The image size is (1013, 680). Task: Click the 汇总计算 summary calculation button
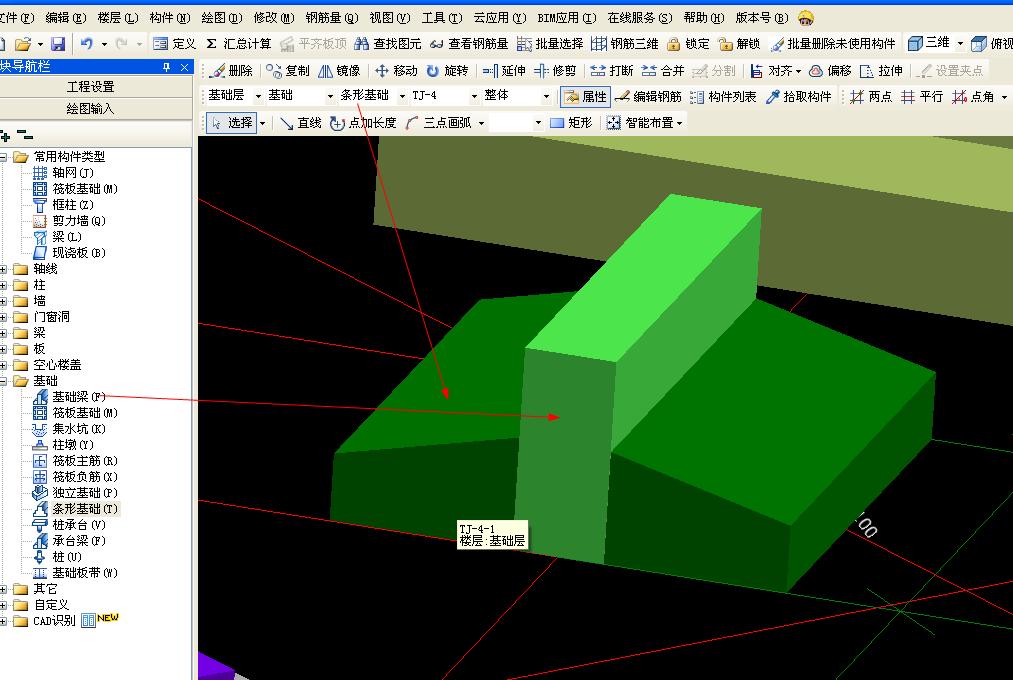point(238,44)
